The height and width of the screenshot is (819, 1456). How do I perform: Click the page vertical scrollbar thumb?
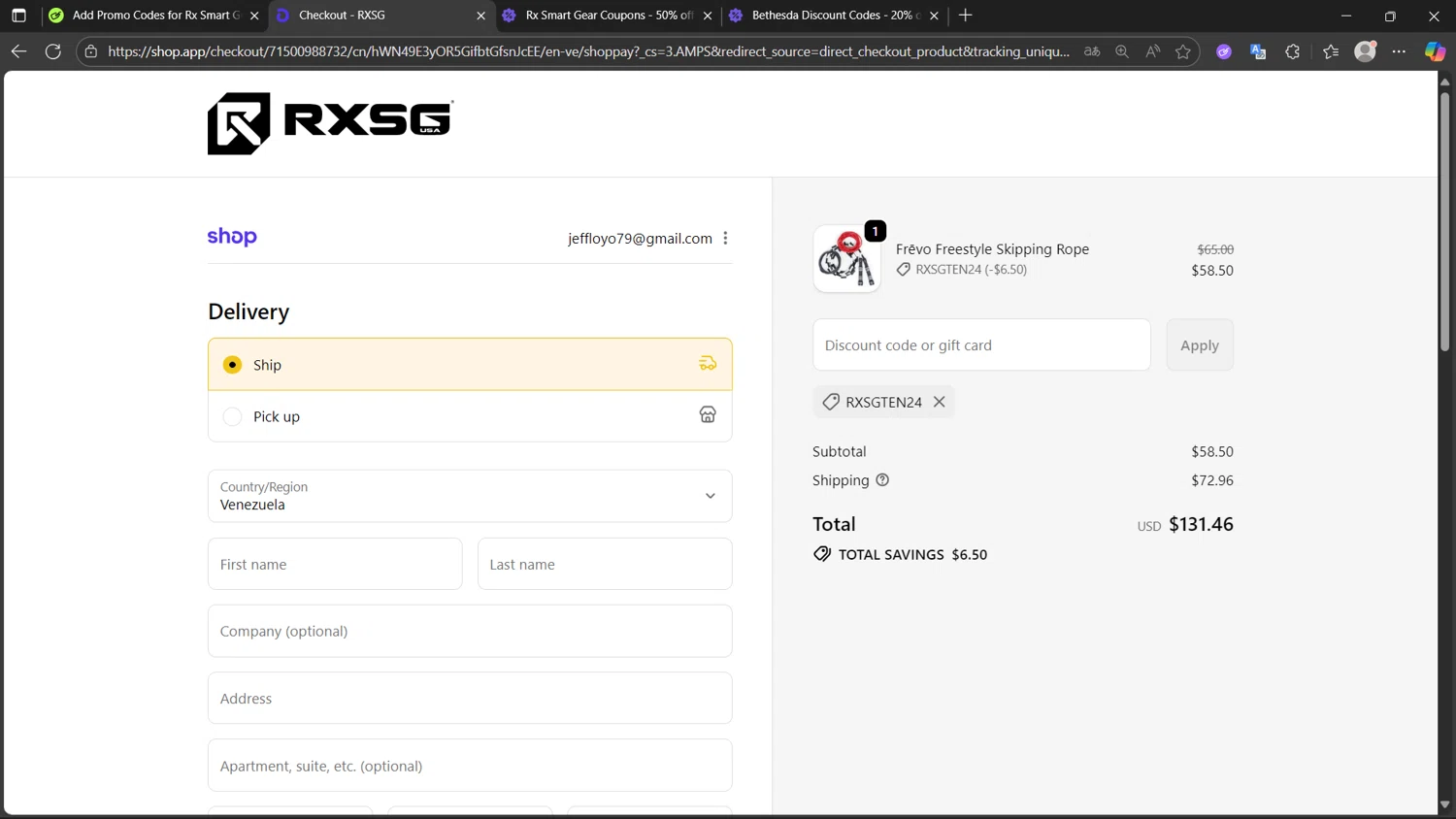tap(1444, 221)
